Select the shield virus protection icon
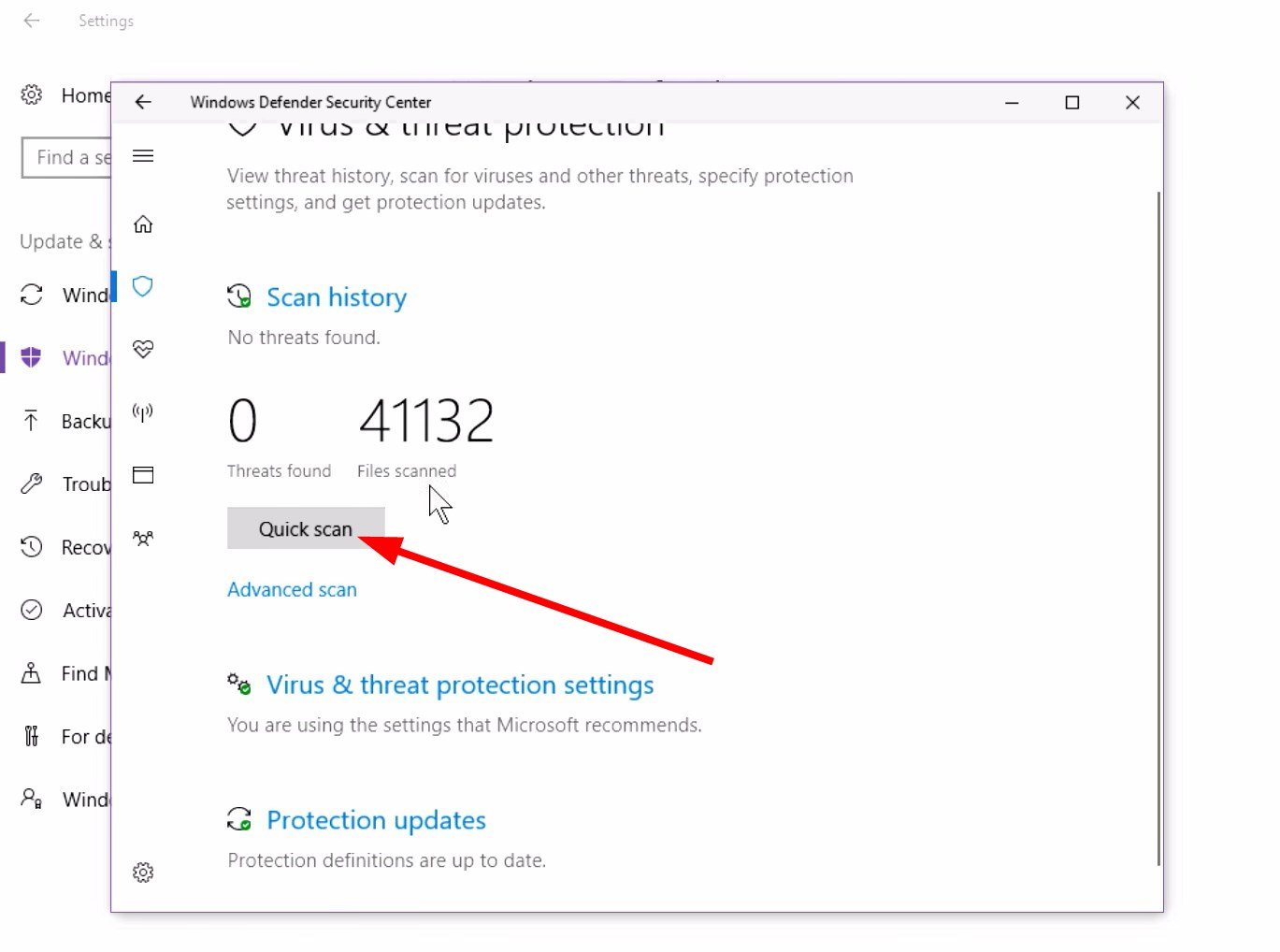The image size is (1280, 952). coord(143,286)
